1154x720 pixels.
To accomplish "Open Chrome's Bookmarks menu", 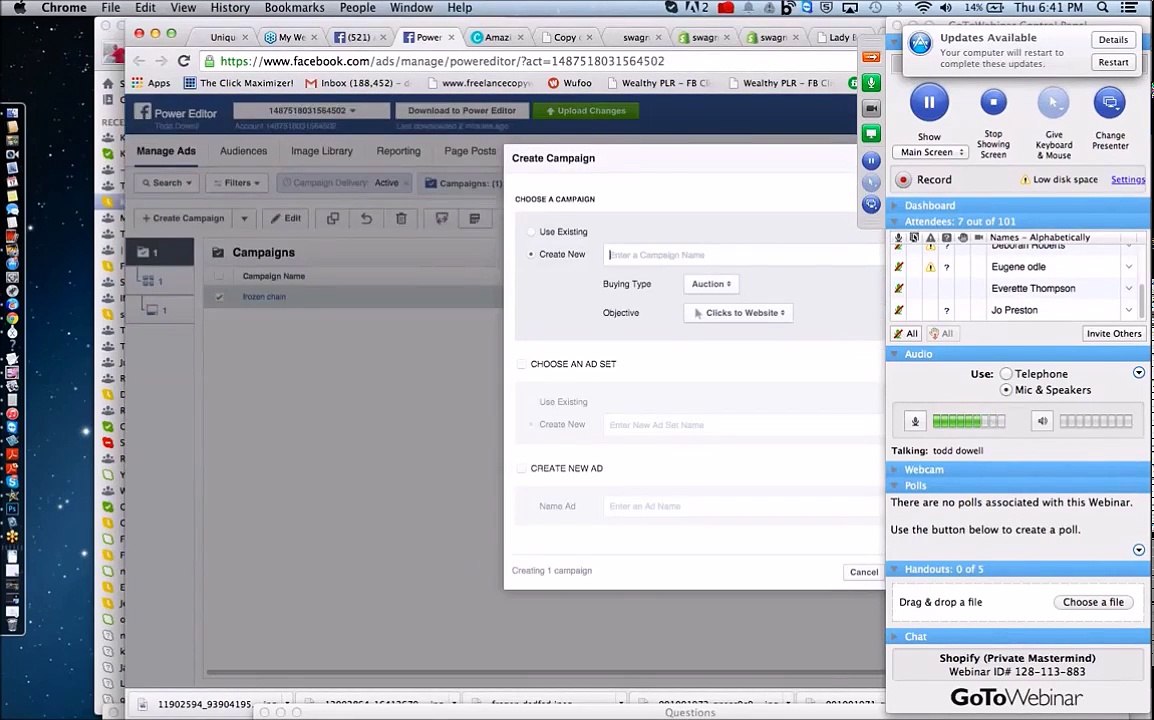I will point(294,7).
